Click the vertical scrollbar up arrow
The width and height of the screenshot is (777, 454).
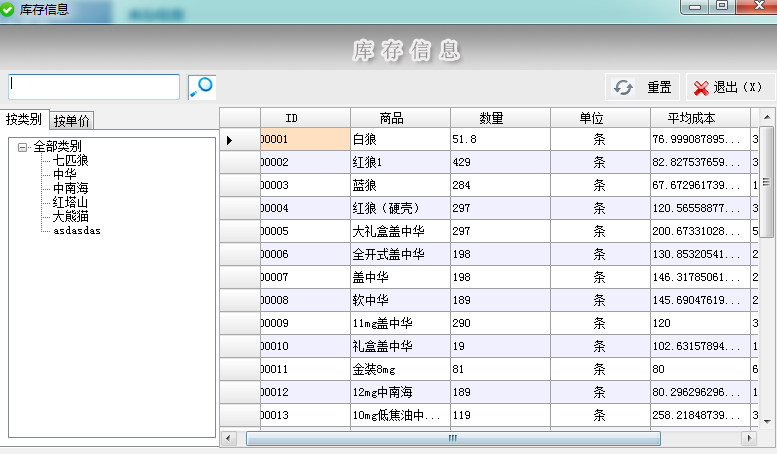[x=768, y=118]
